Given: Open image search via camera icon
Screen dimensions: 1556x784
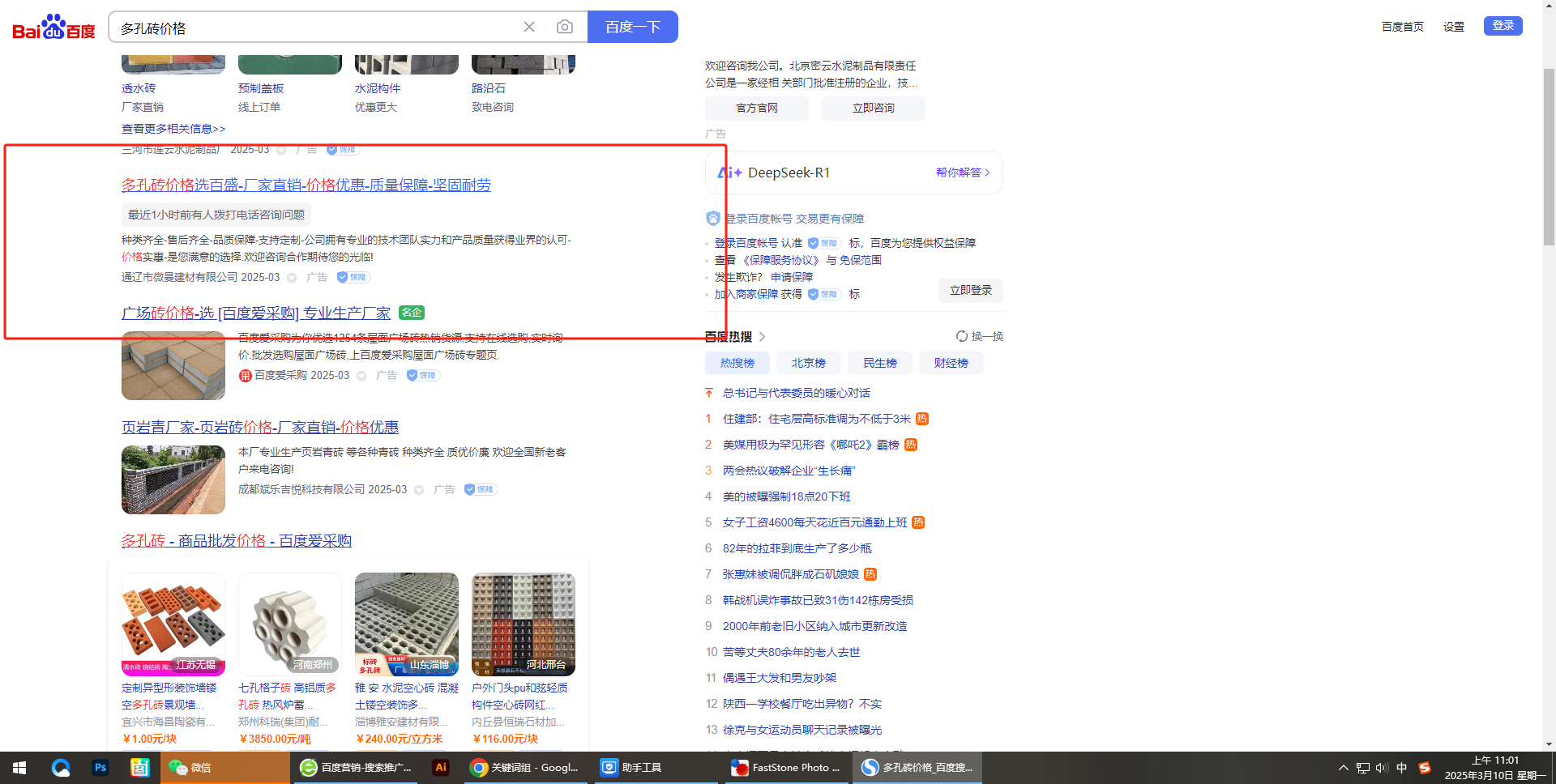Looking at the screenshot, I should [x=565, y=27].
